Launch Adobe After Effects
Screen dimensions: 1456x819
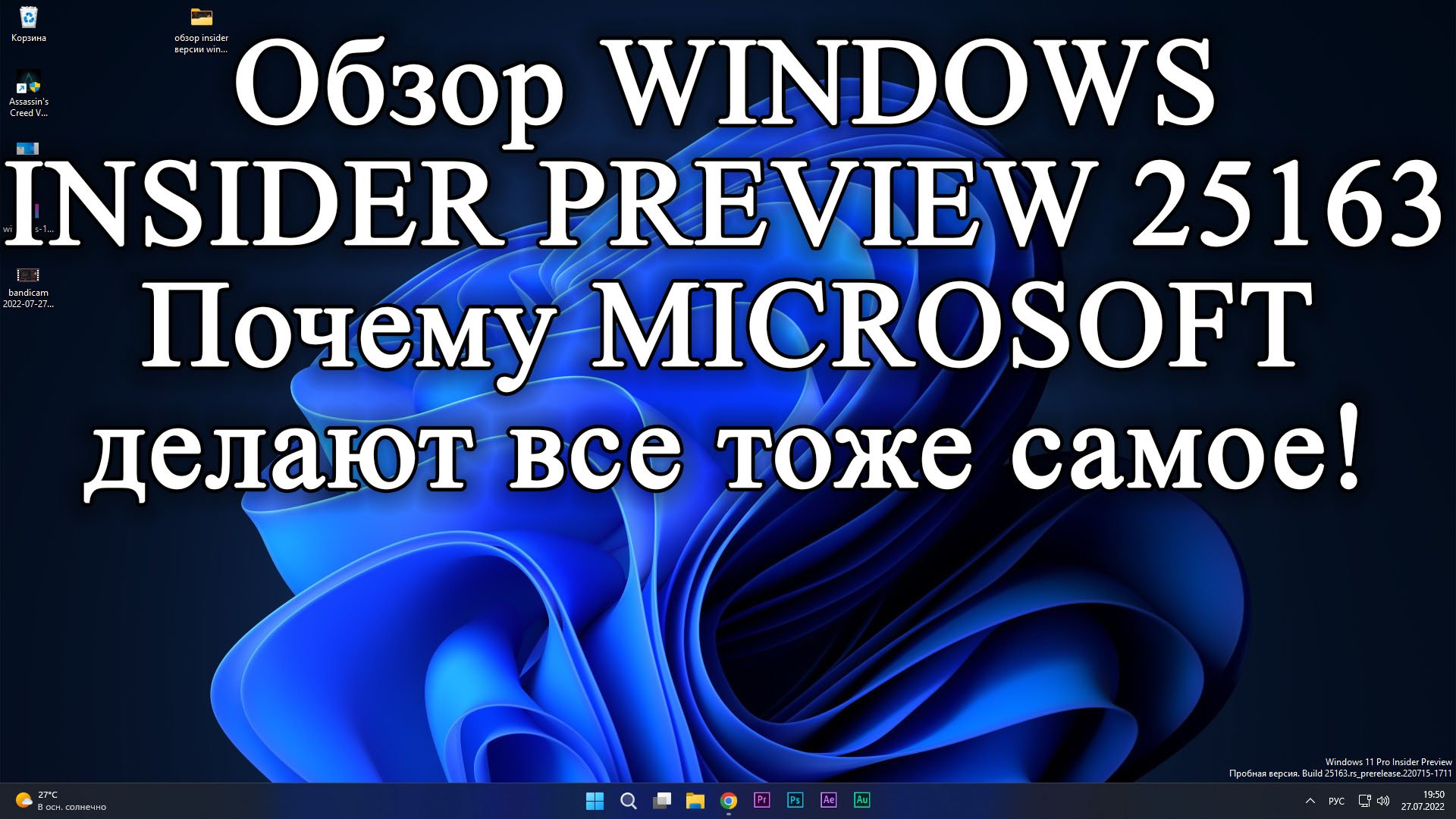click(828, 800)
